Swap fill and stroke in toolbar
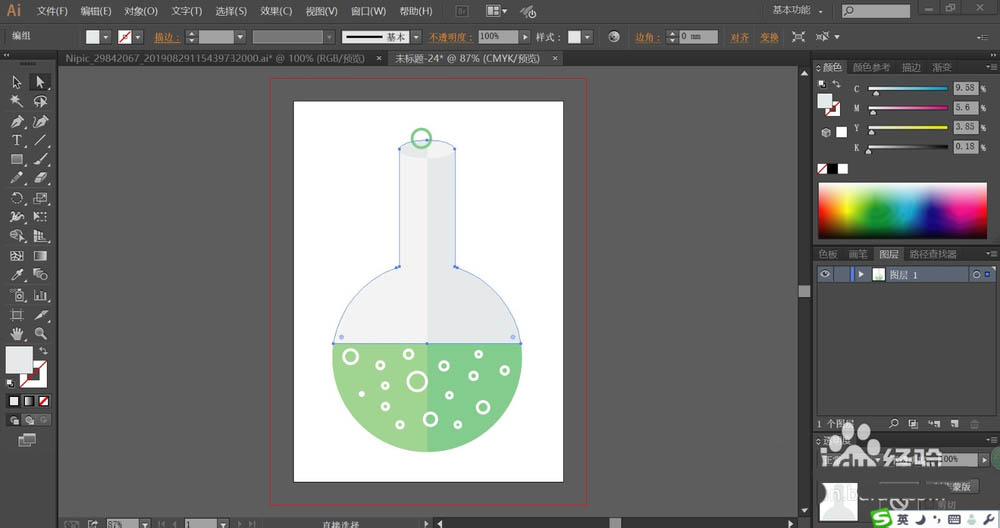Screen dimensions: 1000x528 (43, 351)
